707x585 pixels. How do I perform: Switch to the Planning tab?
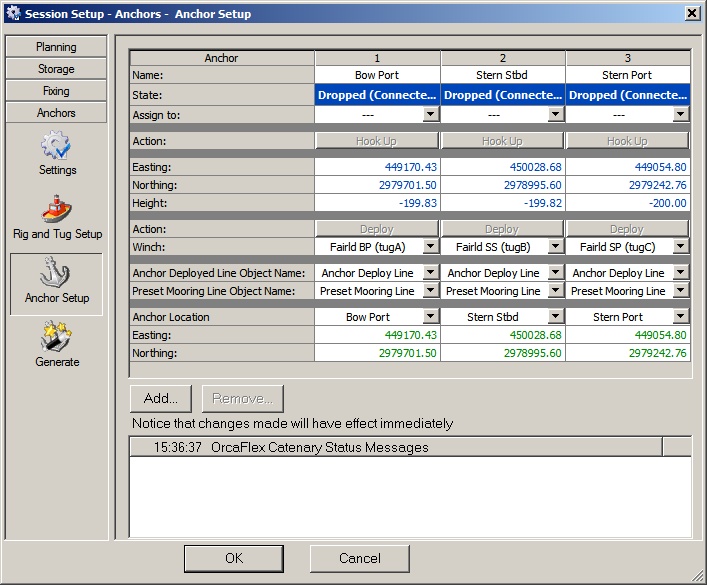[x=56, y=47]
